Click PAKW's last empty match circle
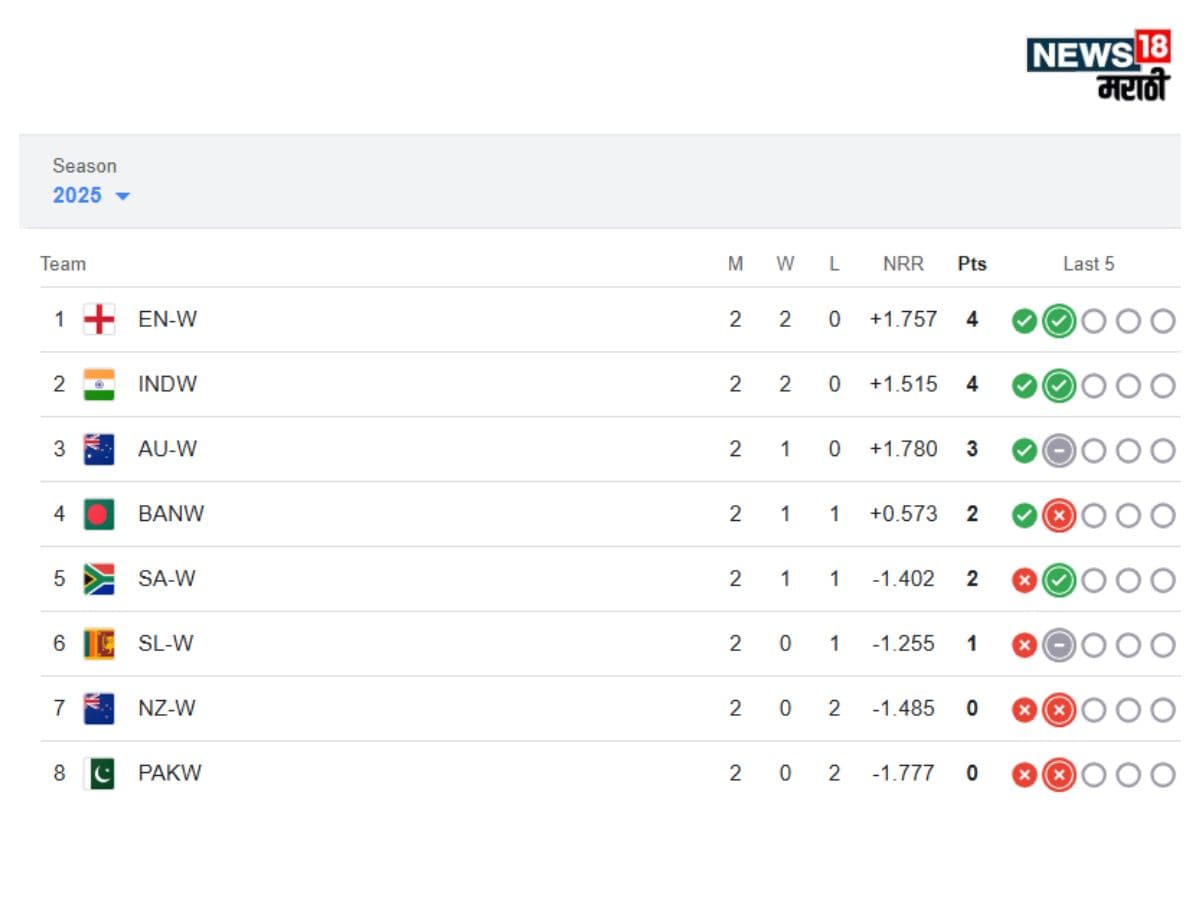This screenshot has width=1200, height=900. point(1162,775)
